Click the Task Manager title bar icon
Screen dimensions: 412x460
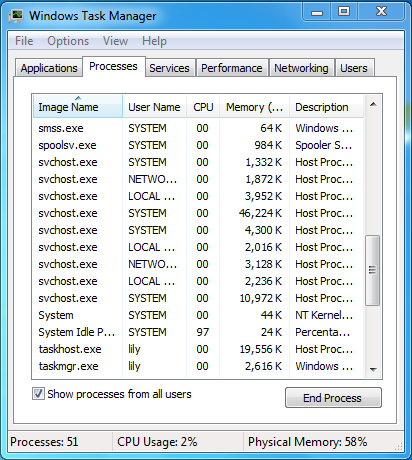coord(16,16)
